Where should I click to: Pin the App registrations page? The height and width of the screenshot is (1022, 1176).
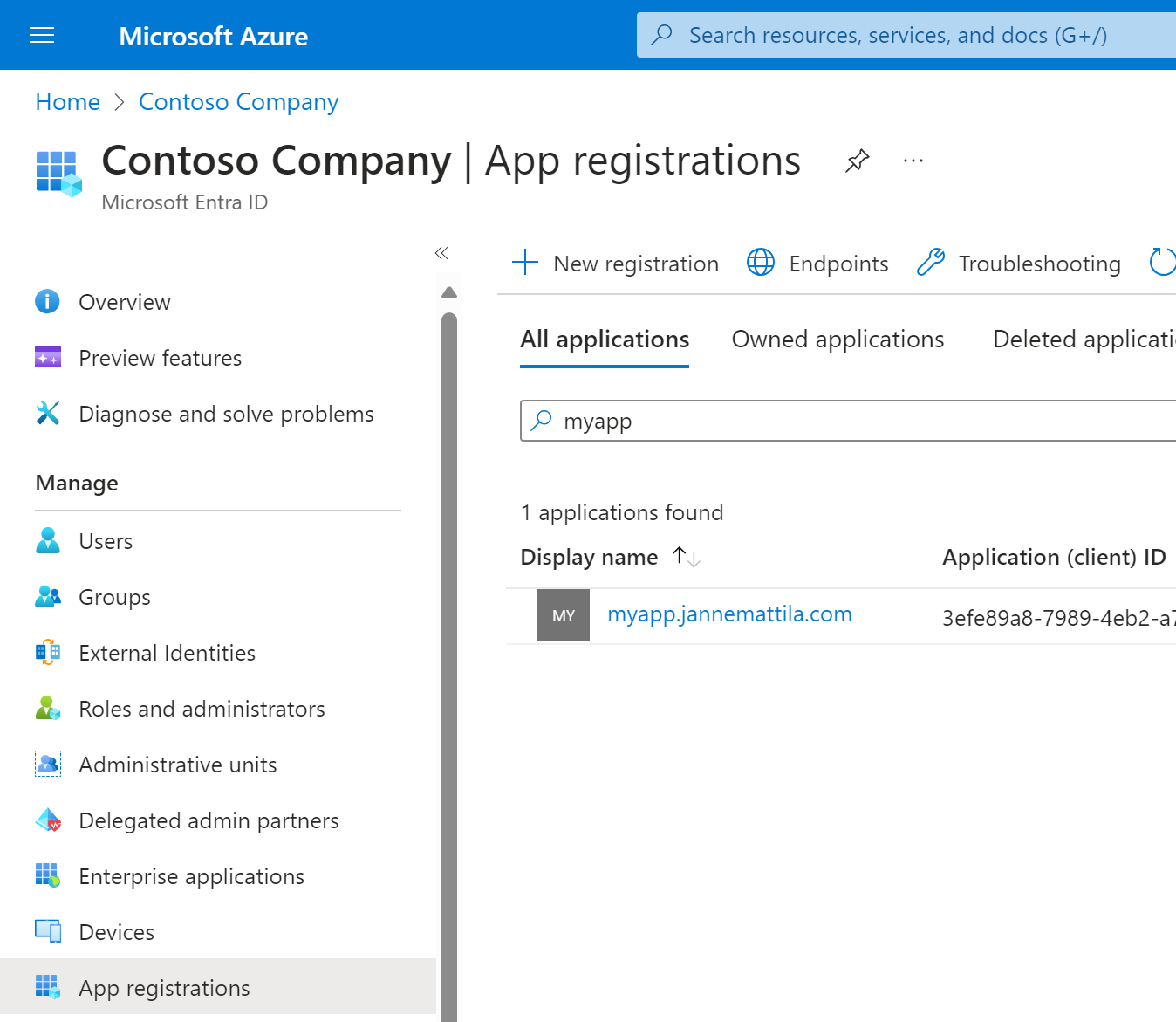point(857,161)
